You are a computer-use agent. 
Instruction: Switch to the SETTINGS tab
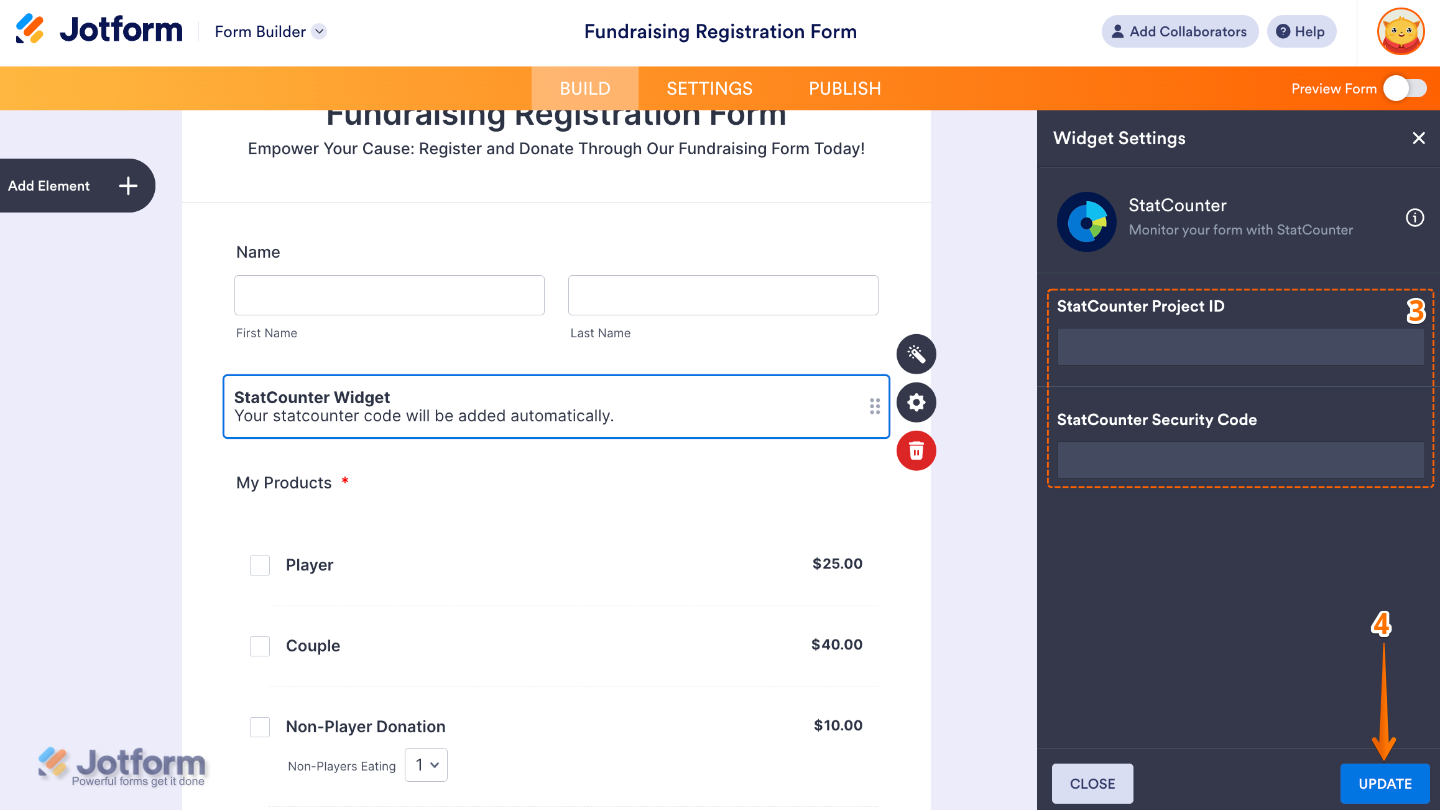tap(709, 88)
